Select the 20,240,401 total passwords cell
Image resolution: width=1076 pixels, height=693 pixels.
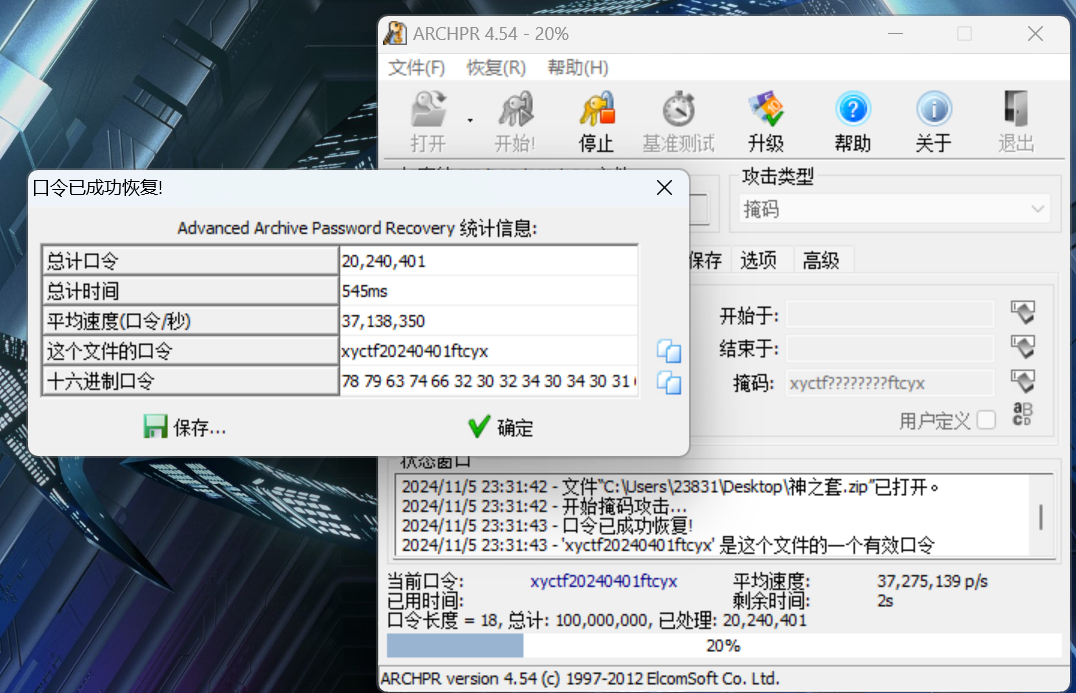(x=489, y=261)
